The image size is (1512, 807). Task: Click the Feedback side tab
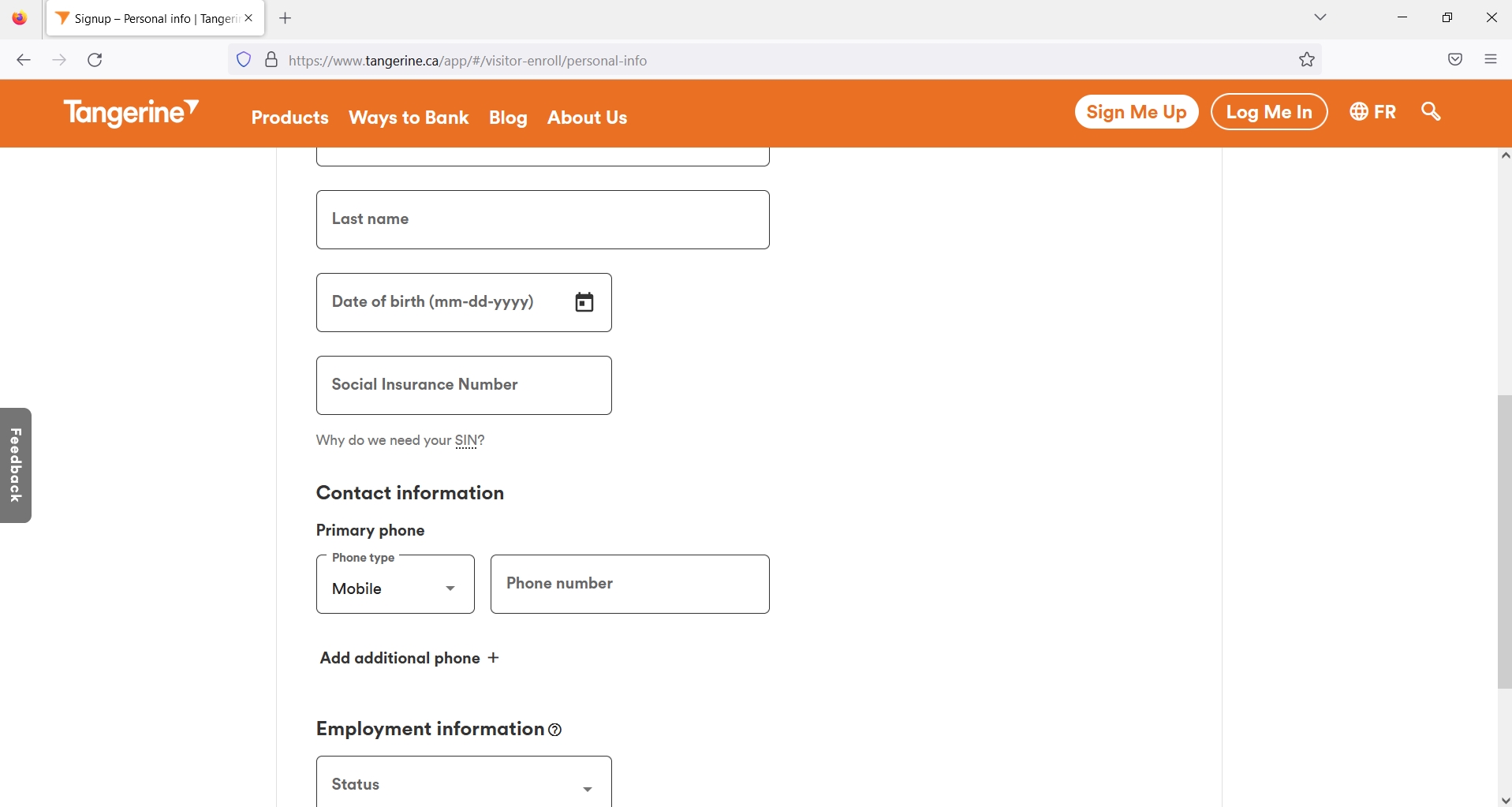(16, 465)
